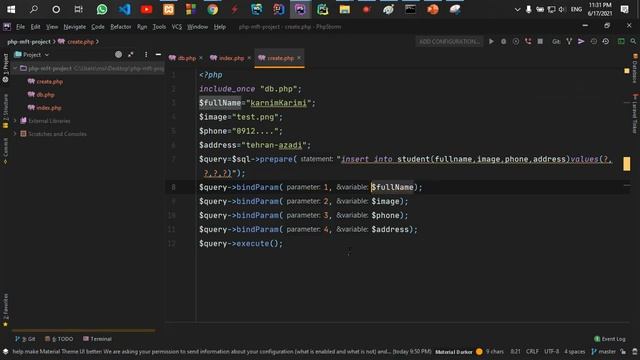Open db.php in the project tree
Viewport: 640px width, 360px height.
(41, 95)
